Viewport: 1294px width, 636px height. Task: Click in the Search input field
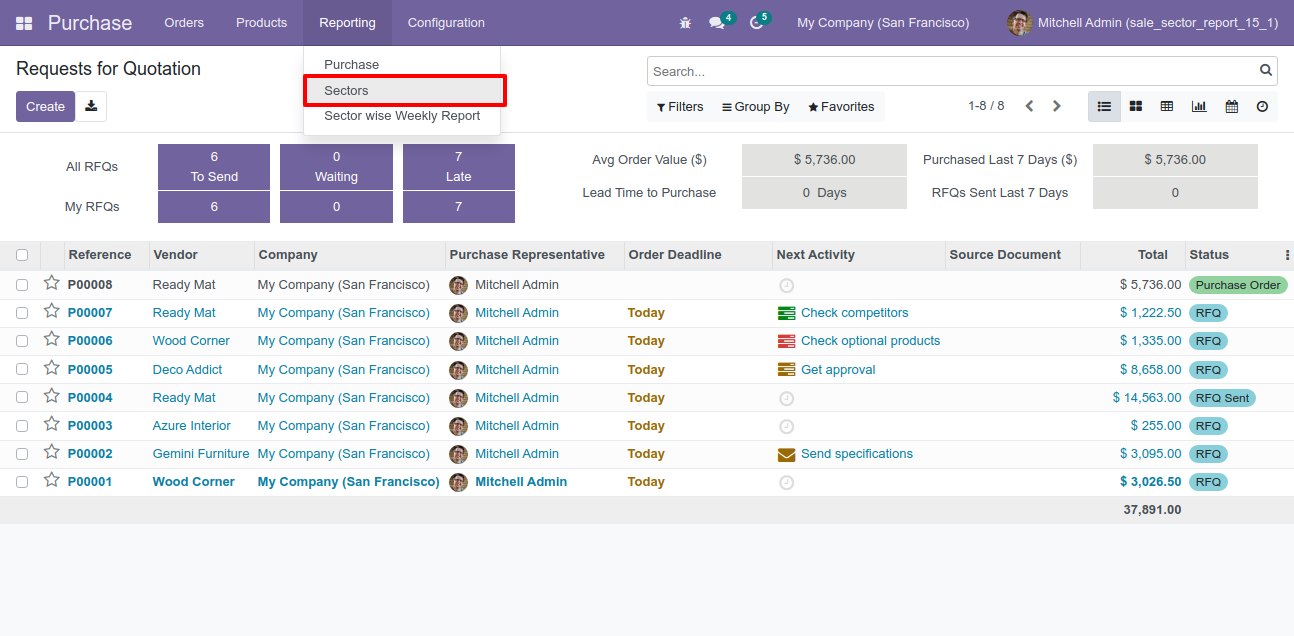pos(953,71)
